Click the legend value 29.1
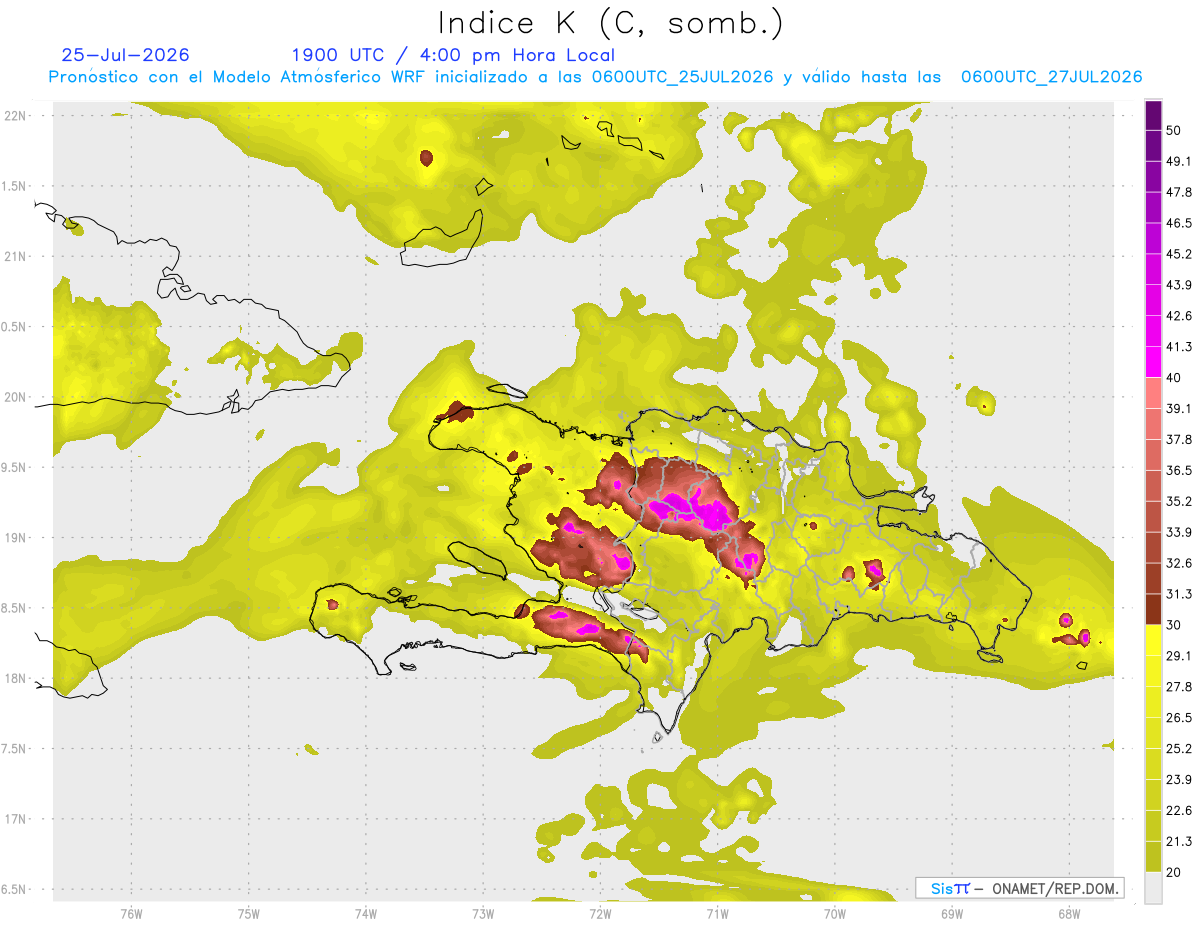Image resolution: width=1200 pixels, height=927 pixels. point(1179,656)
